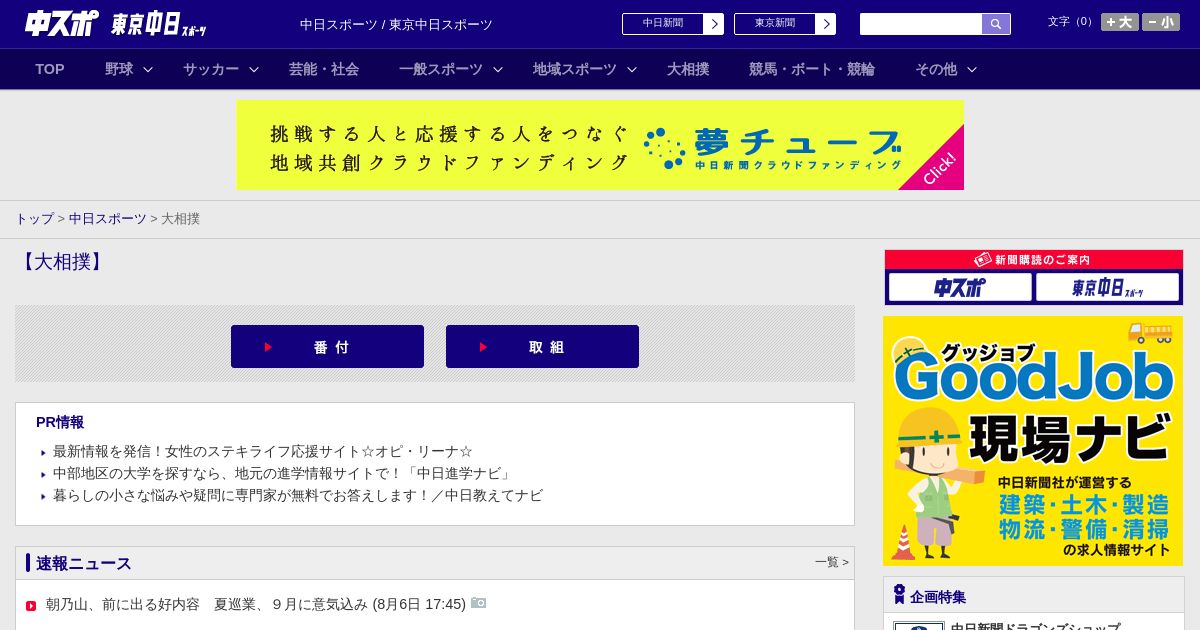Increase text size with ＋大 button

click(x=1120, y=22)
